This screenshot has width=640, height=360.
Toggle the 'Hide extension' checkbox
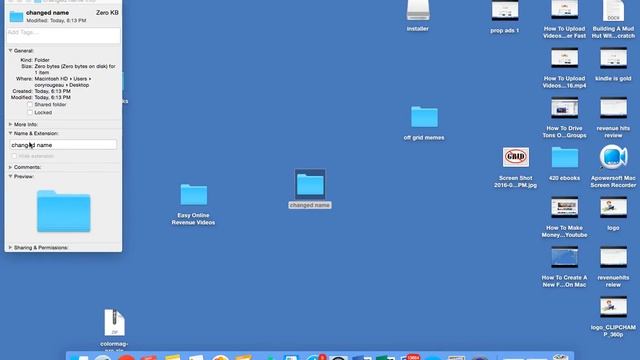(14, 156)
